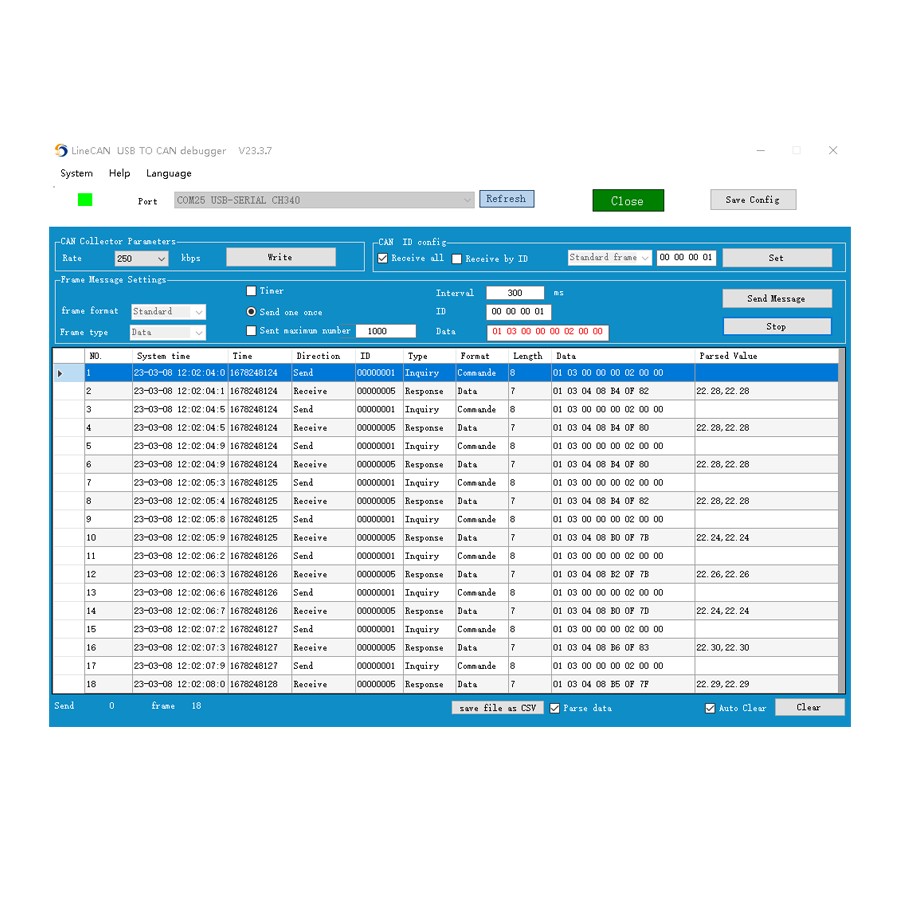Click save file as CSV button
This screenshot has height=900, width=900.
pos(497,708)
